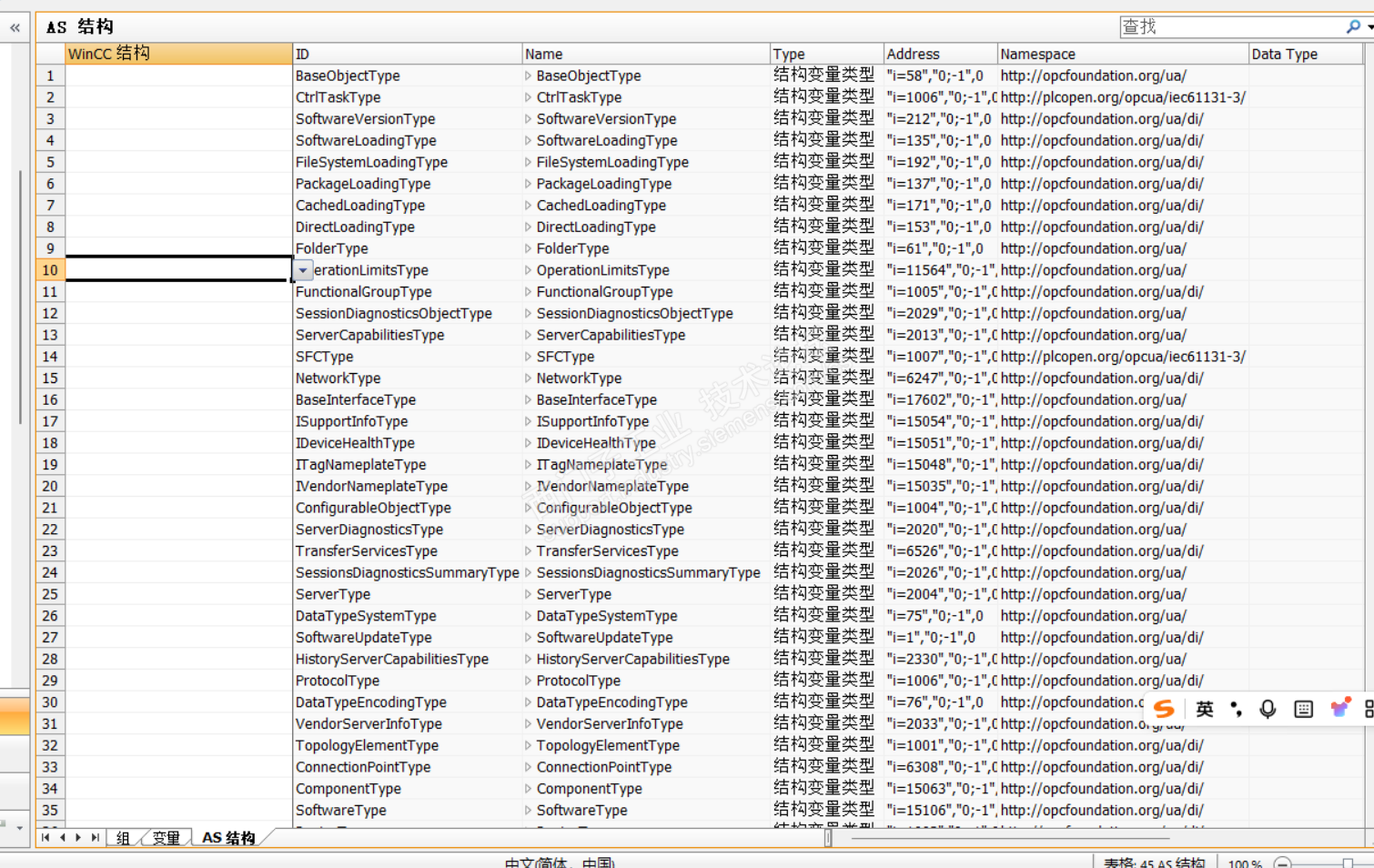Select Address cell starting with "i=58"

[x=941, y=76]
